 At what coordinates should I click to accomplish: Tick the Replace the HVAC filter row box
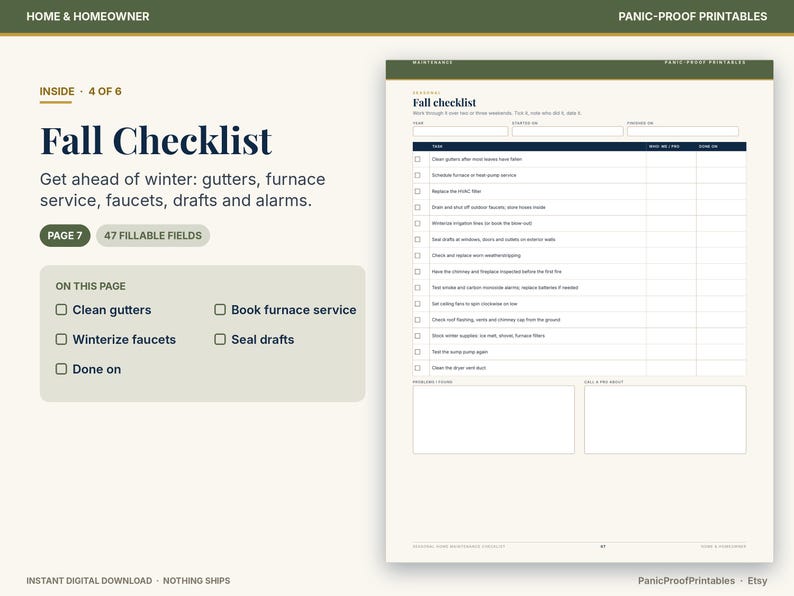coord(418,191)
